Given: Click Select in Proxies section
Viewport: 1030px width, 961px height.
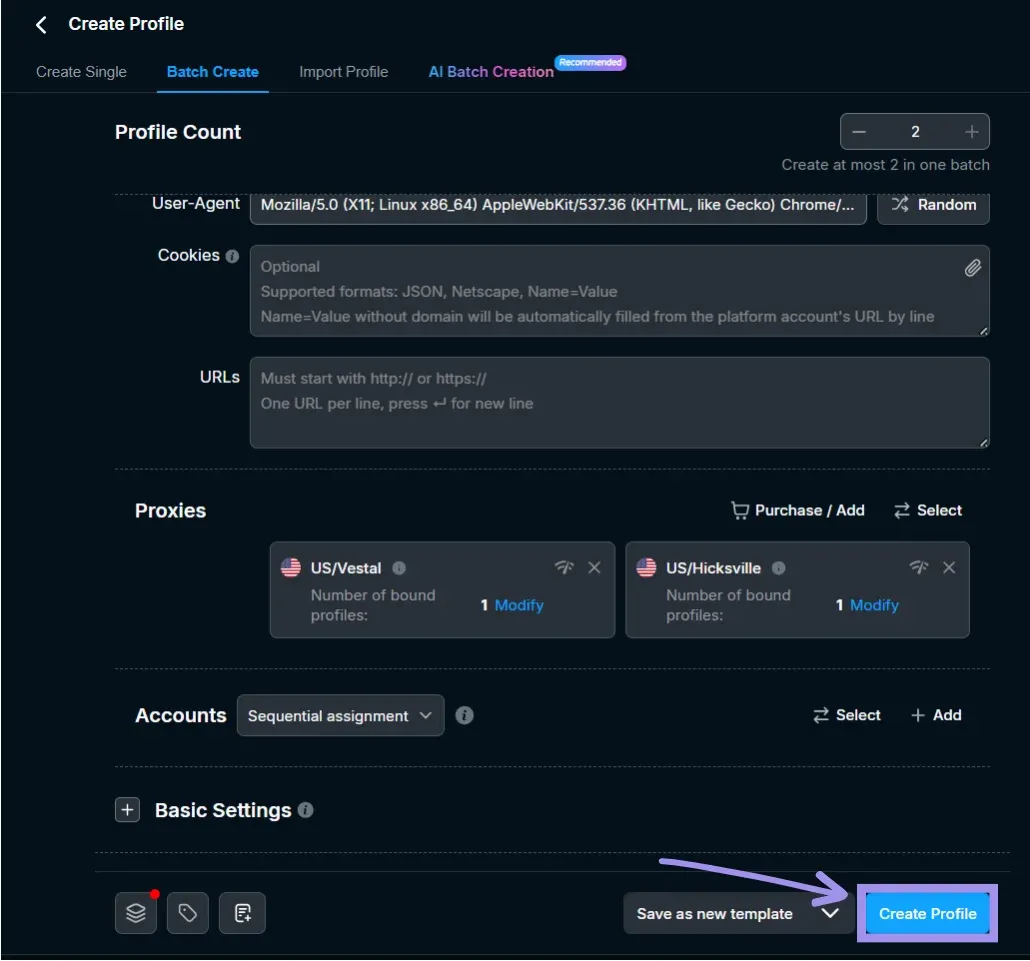Looking at the screenshot, I should 928,510.
